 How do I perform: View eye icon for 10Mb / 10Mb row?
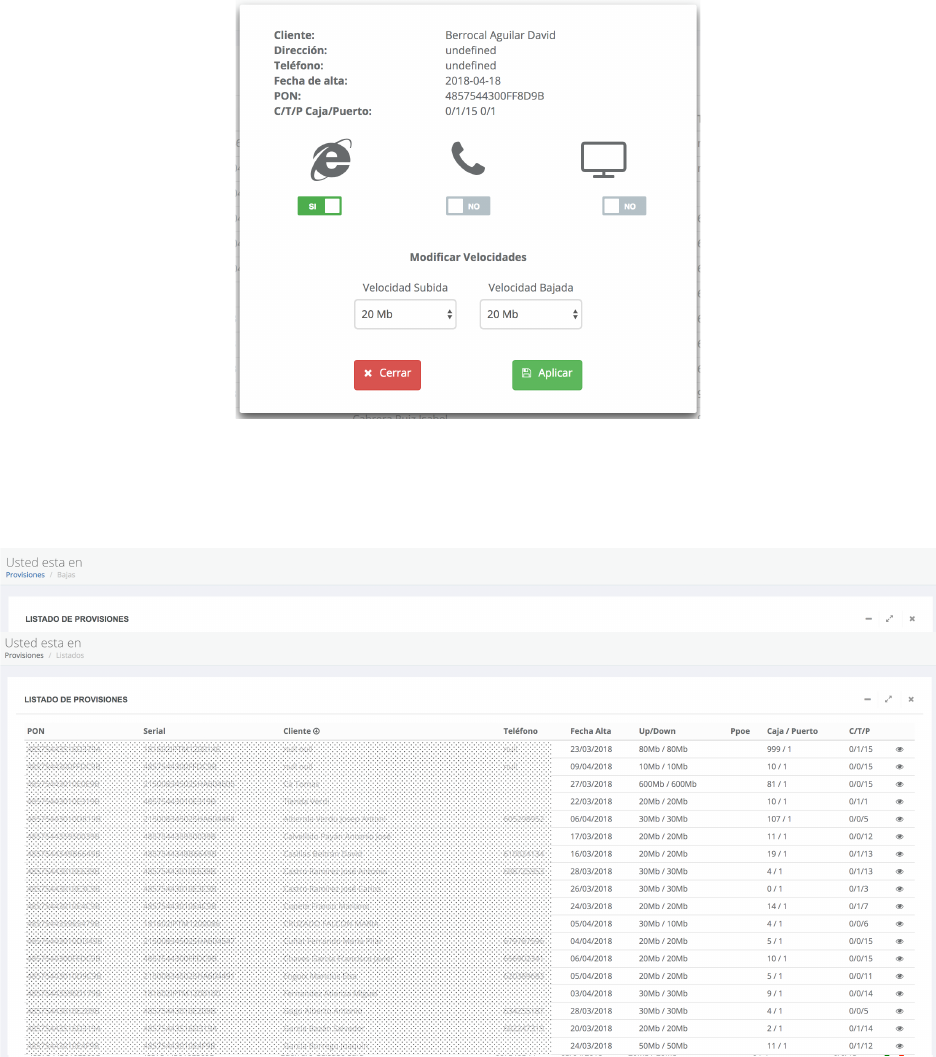[900, 767]
